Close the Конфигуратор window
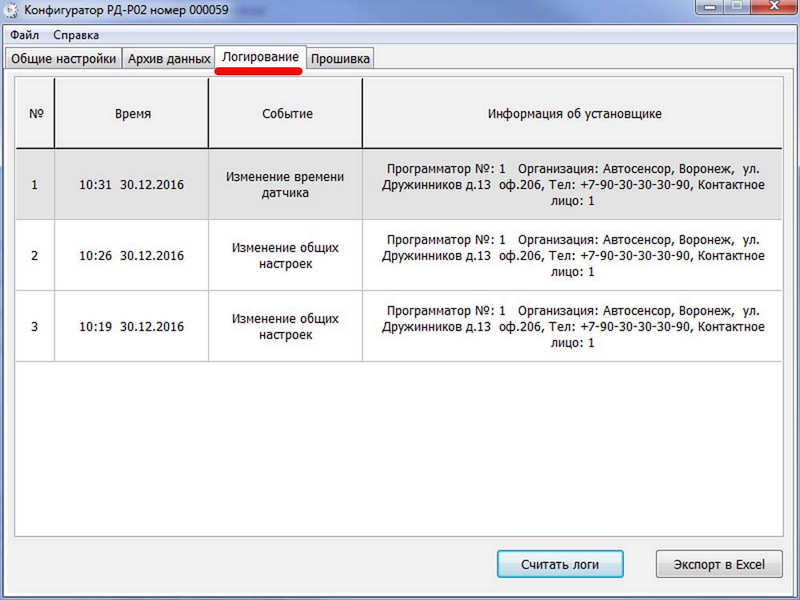This screenshot has width=800, height=600. point(774,7)
